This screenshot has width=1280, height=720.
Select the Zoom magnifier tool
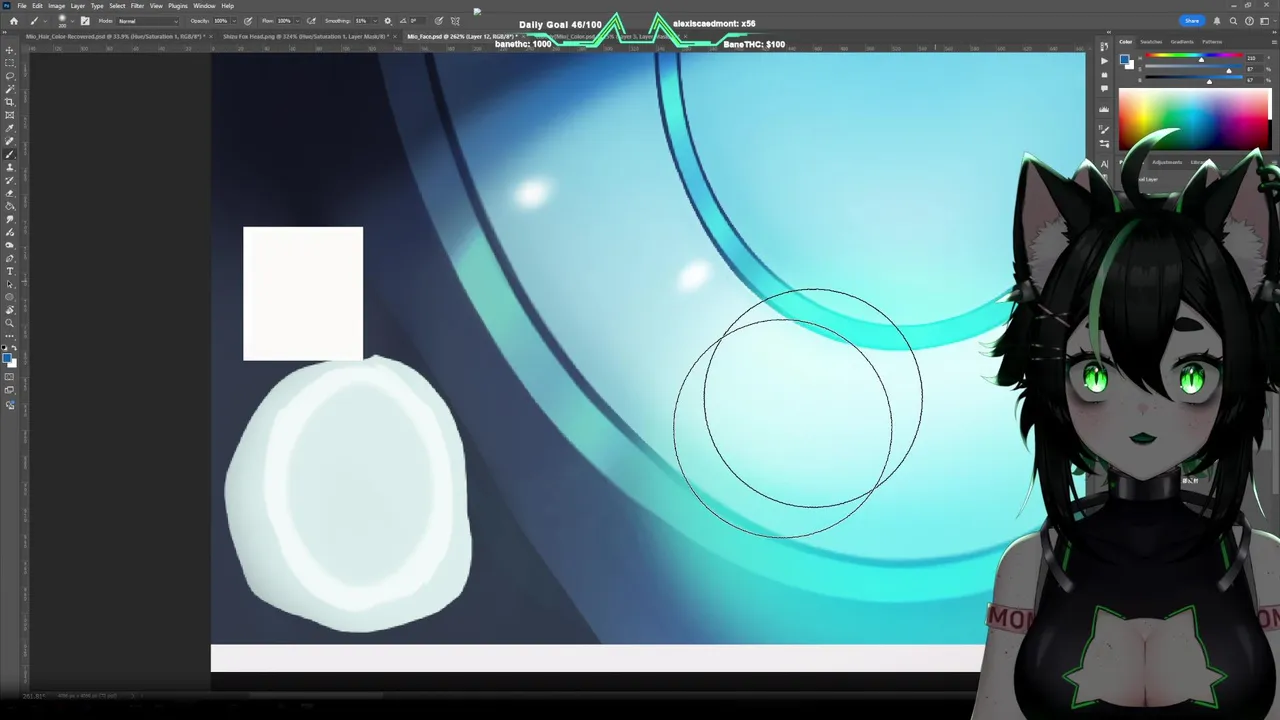(10, 323)
